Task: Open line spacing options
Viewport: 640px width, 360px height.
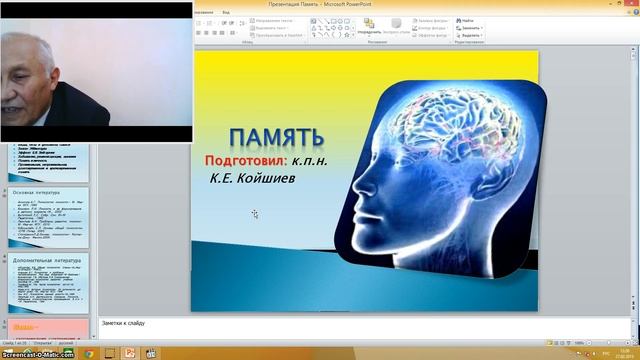Action: (x=242, y=23)
